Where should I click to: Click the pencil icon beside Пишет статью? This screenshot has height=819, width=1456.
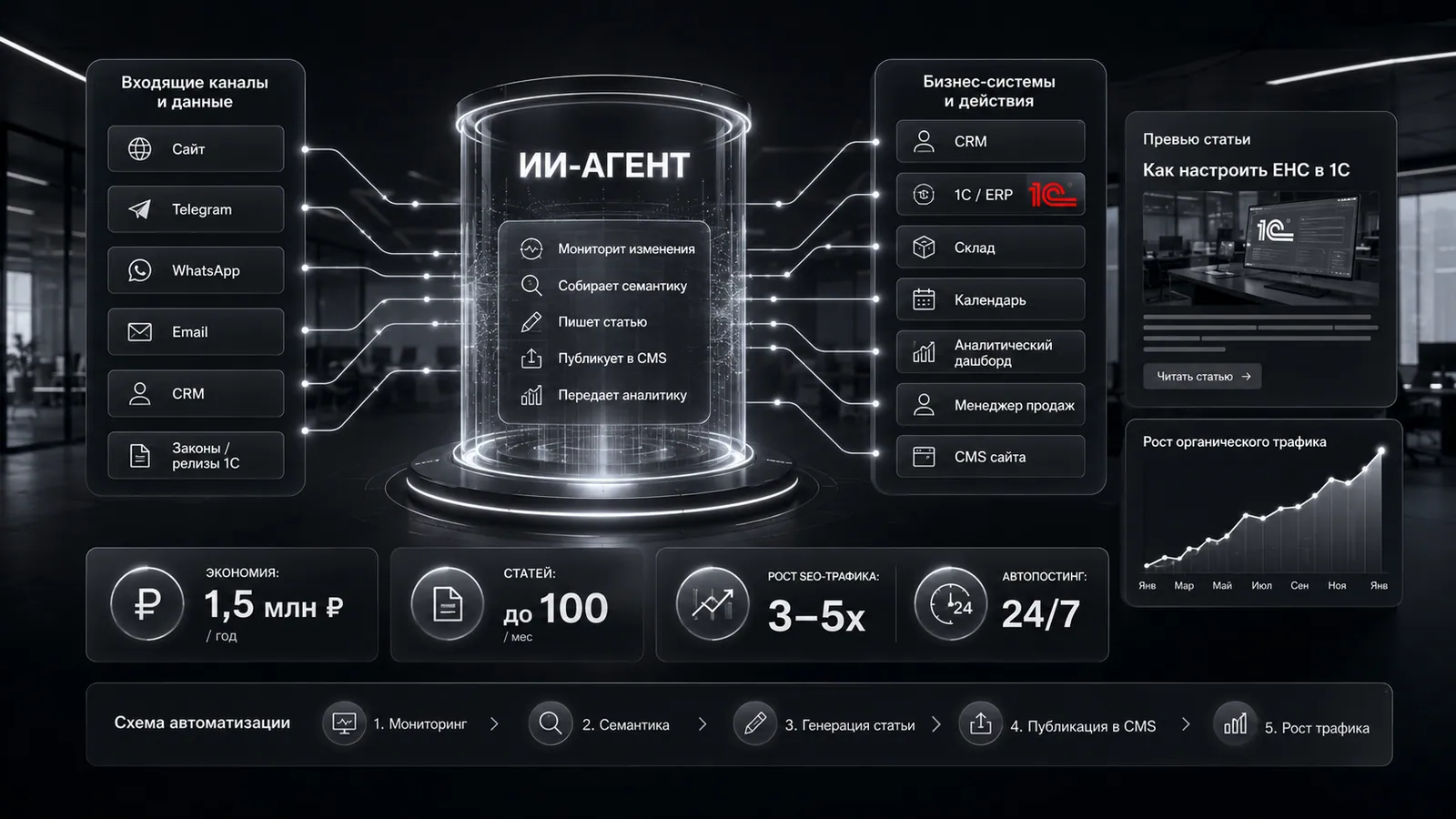point(531,322)
